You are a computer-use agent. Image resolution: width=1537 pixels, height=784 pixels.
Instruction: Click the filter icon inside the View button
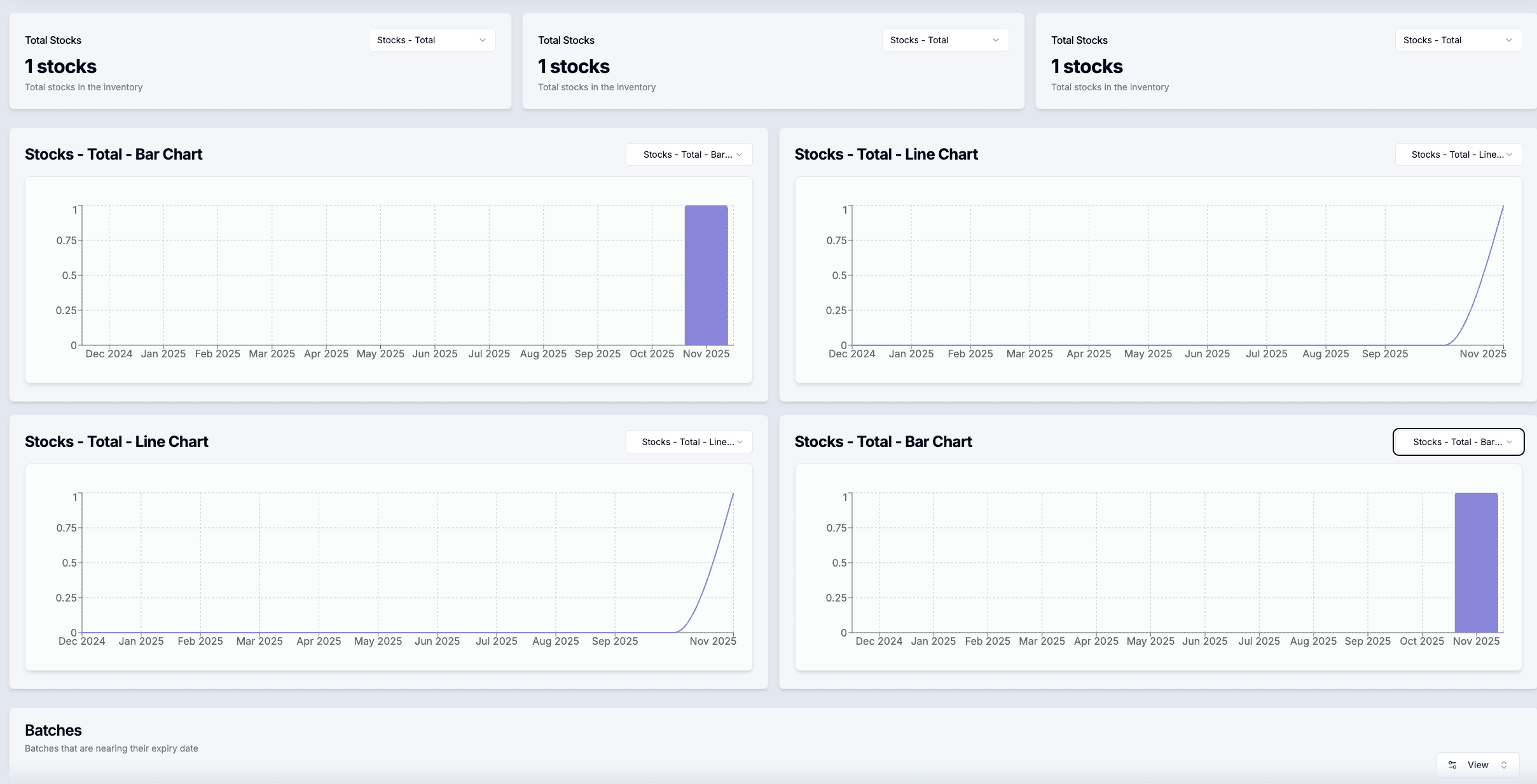pyautogui.click(x=1452, y=765)
